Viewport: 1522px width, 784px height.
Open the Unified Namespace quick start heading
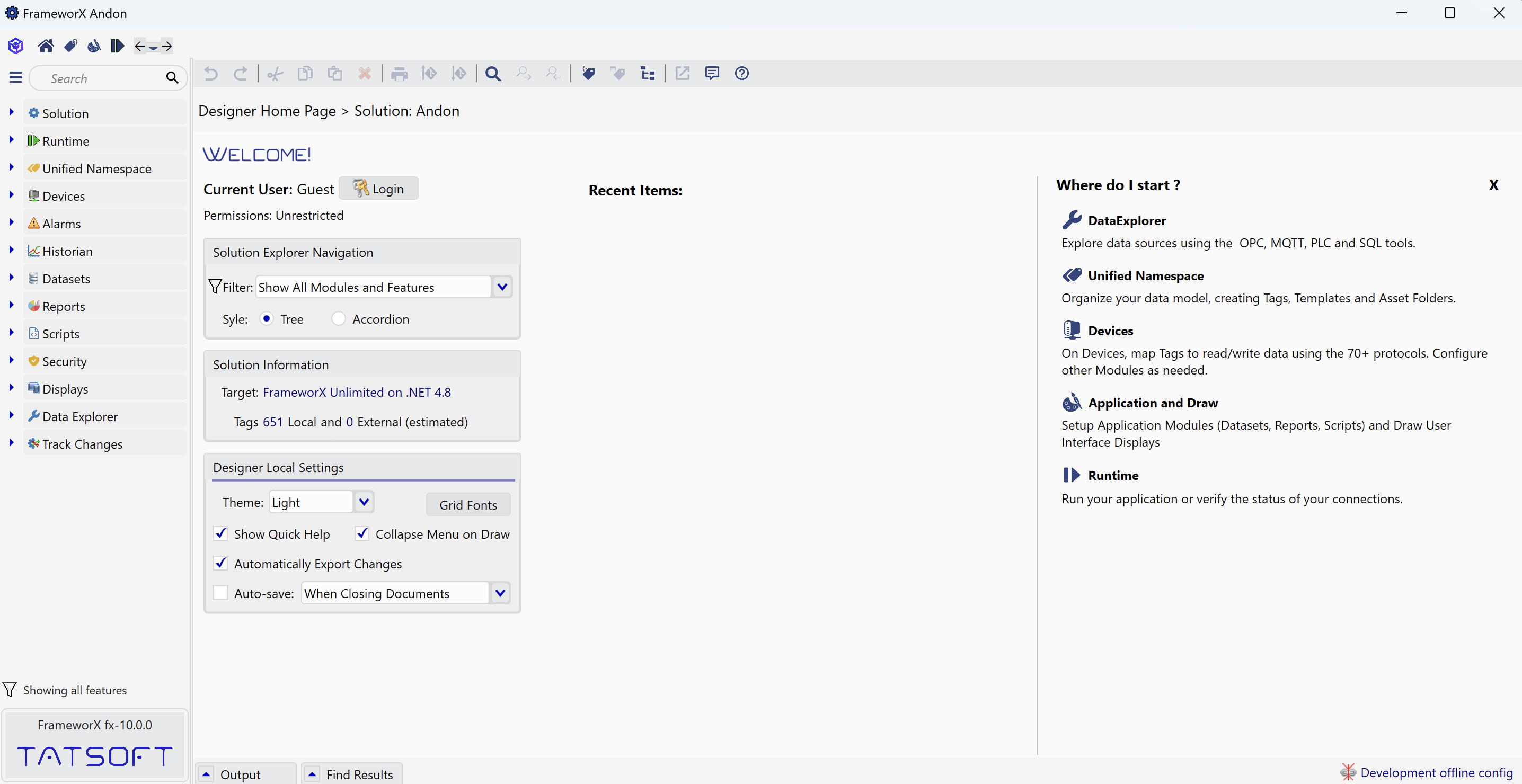(1146, 275)
